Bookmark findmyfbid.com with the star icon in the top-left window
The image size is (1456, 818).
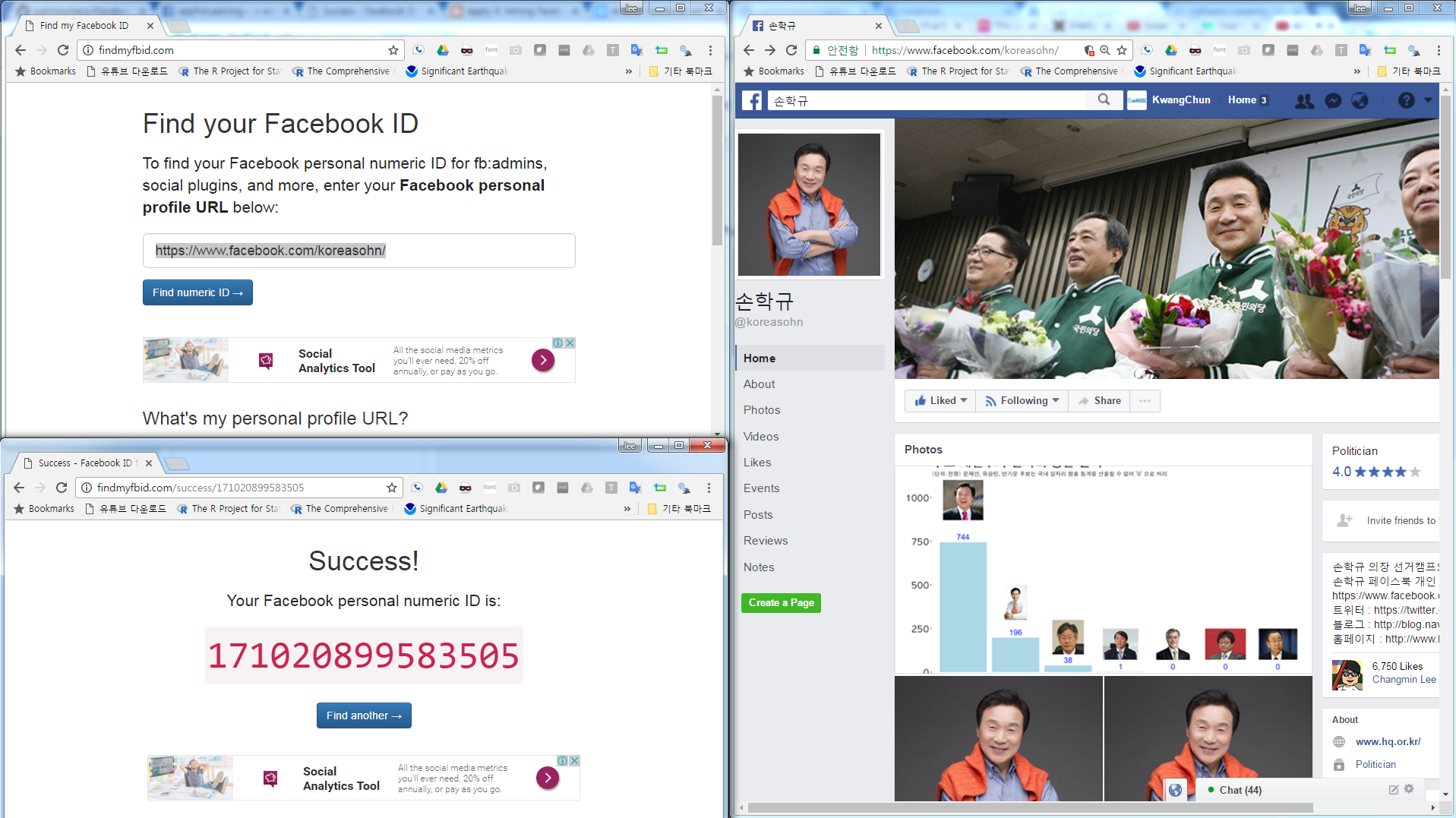[x=393, y=50]
